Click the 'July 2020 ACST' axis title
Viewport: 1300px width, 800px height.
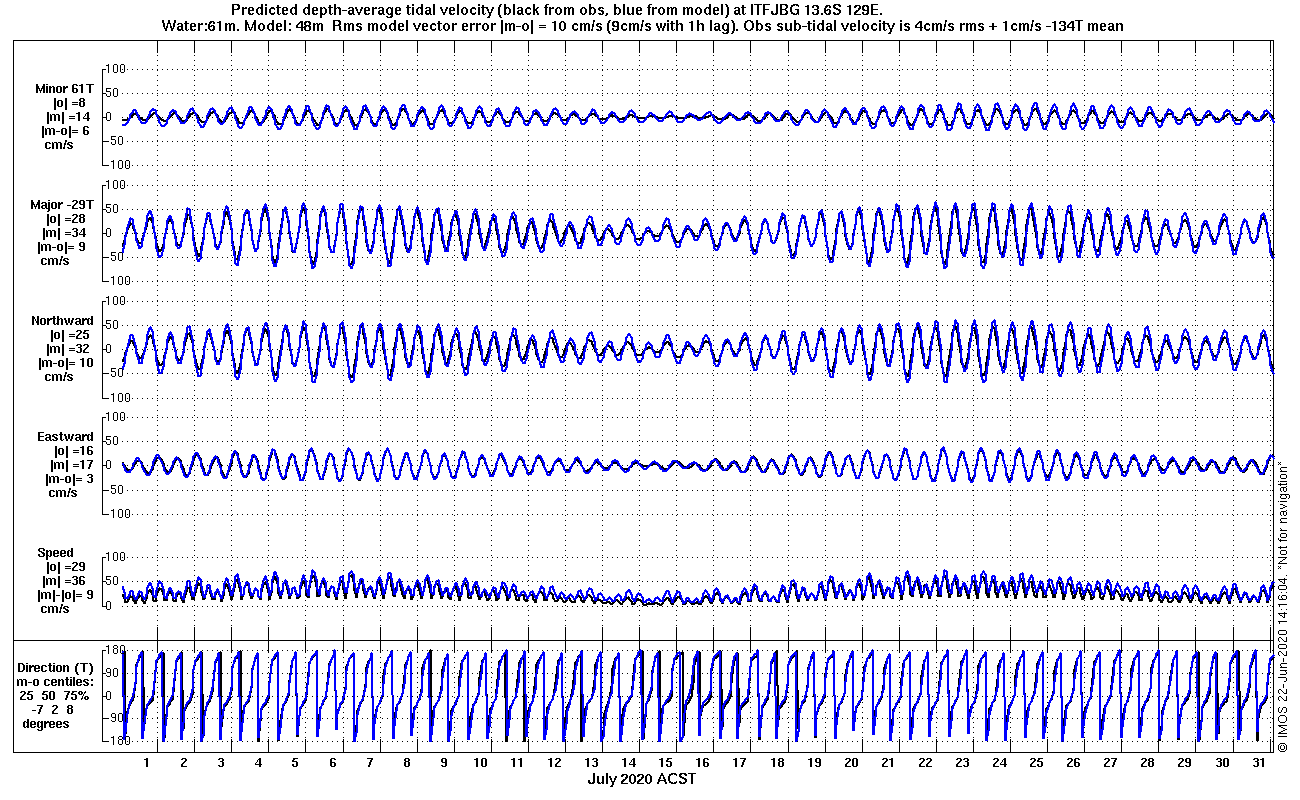[641, 778]
